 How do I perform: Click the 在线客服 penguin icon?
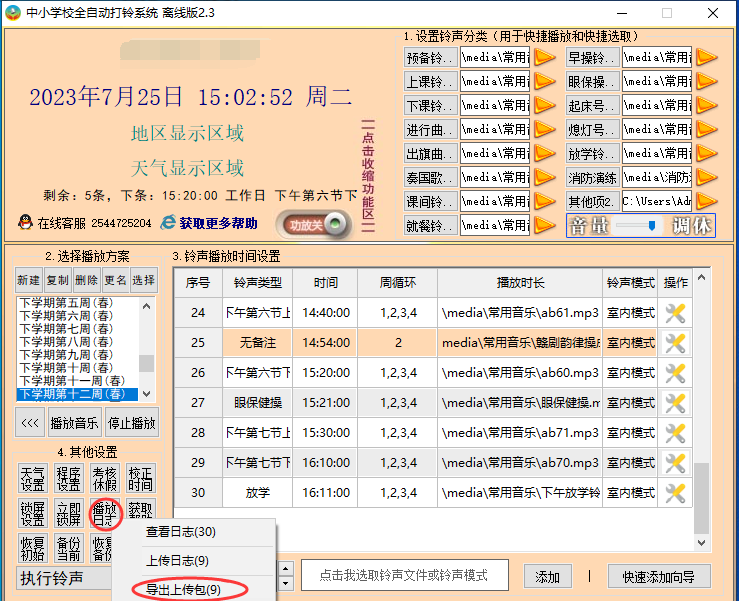coord(25,223)
